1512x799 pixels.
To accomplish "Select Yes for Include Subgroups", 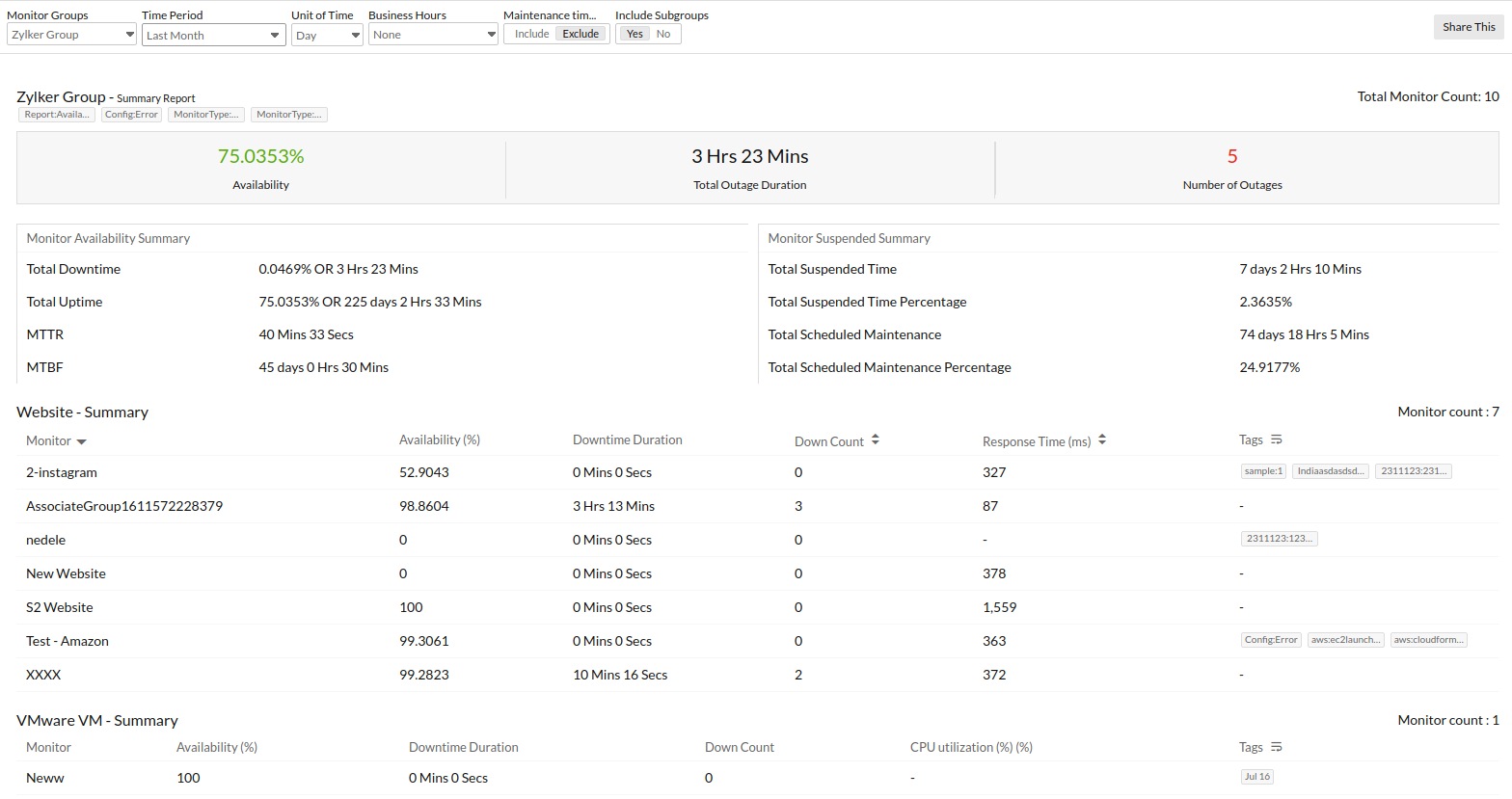I will pyautogui.click(x=634, y=34).
